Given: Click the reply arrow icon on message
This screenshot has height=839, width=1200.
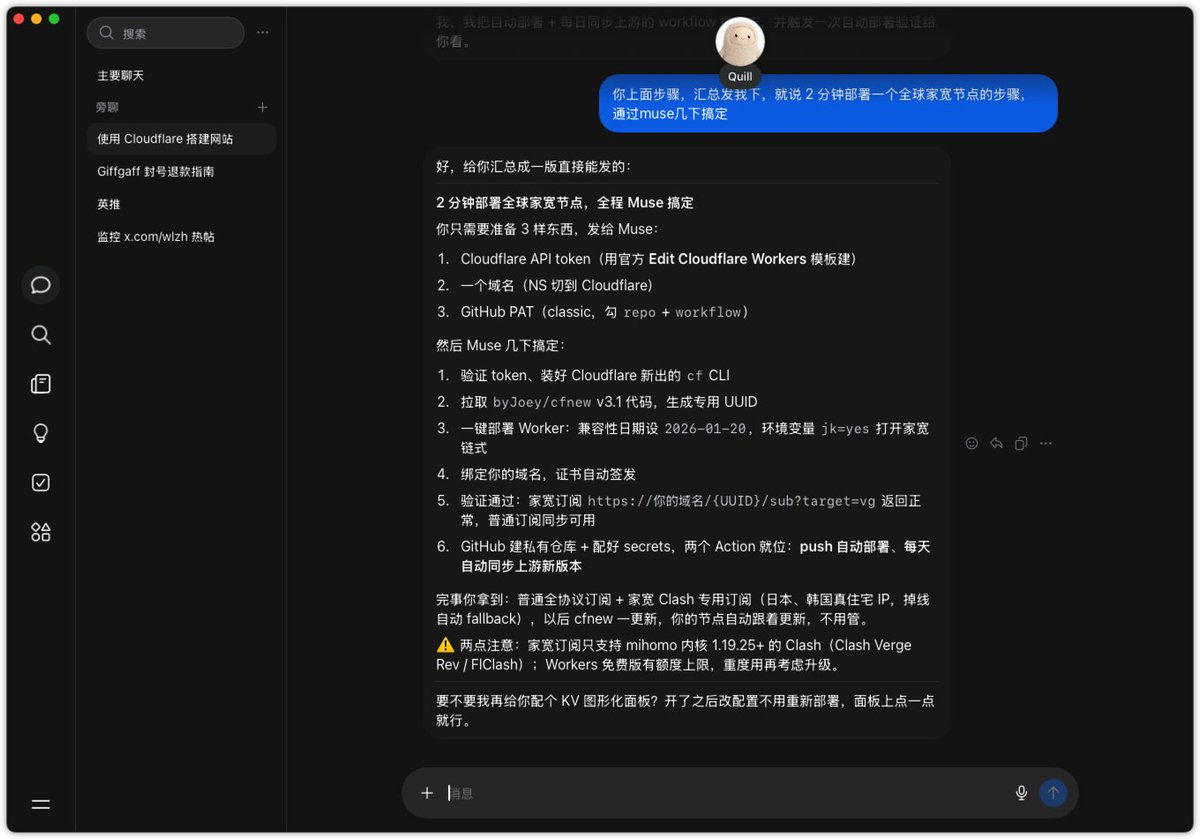Looking at the screenshot, I should click(996, 443).
